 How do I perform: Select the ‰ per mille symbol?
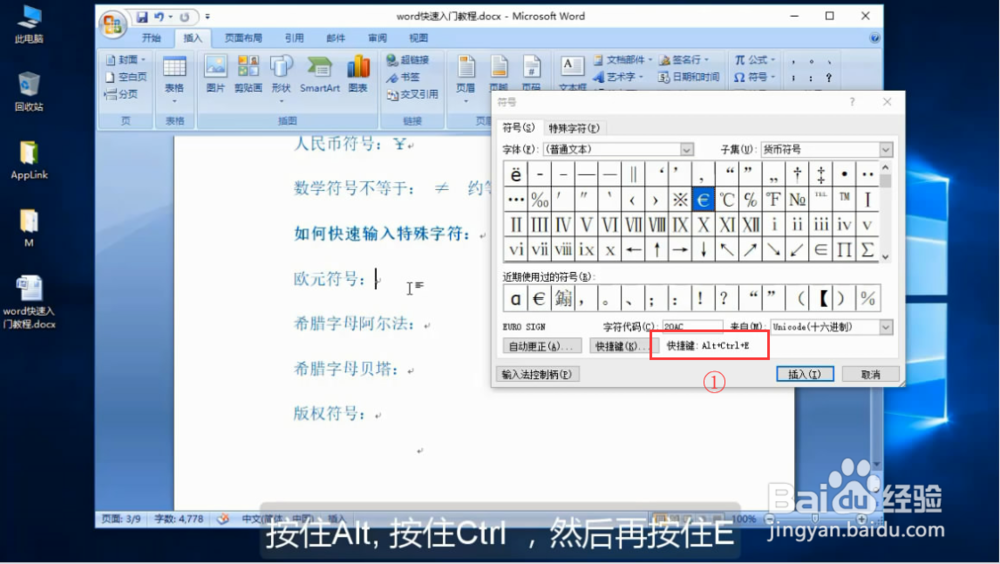tap(540, 199)
